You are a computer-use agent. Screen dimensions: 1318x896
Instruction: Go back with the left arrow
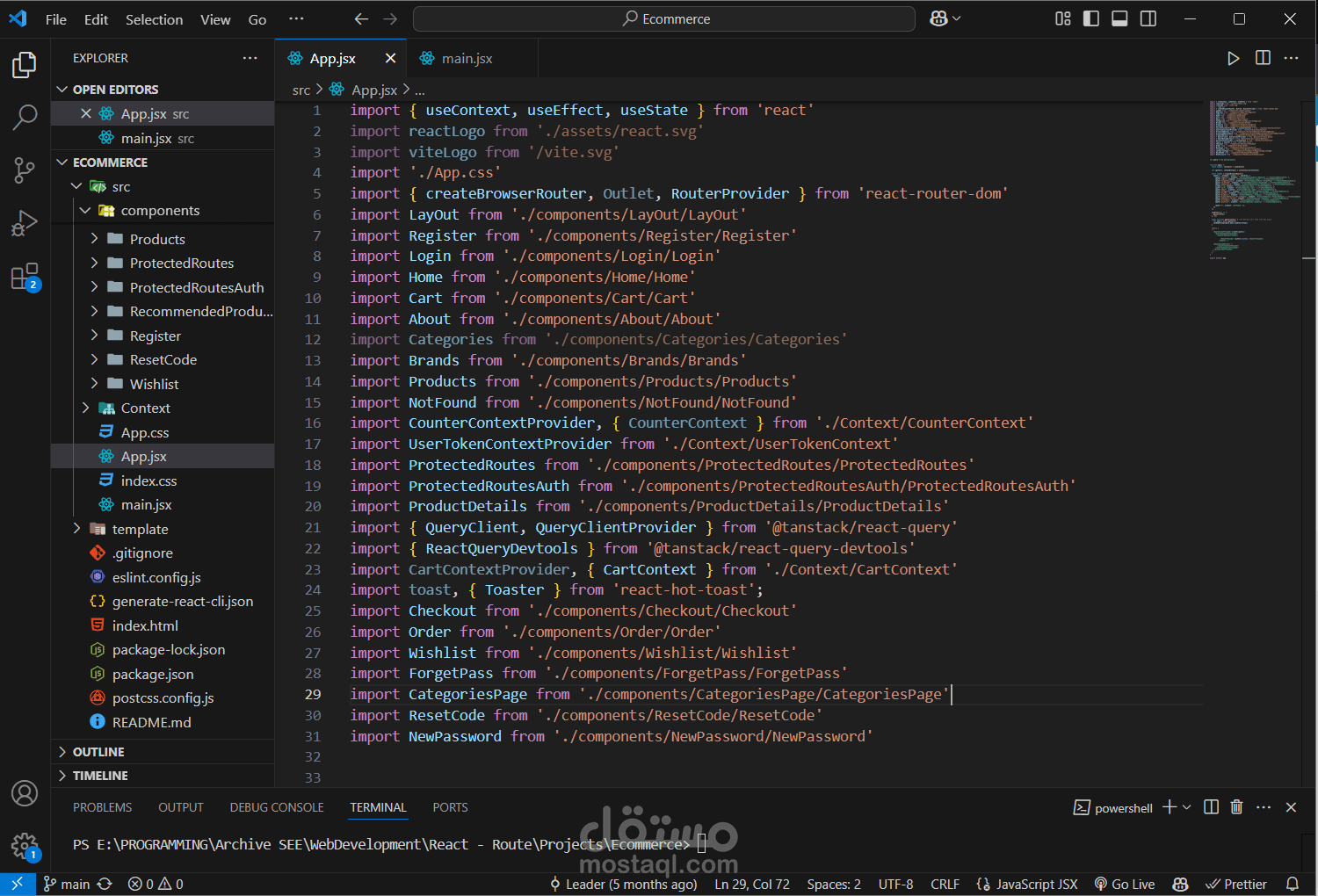(x=361, y=18)
